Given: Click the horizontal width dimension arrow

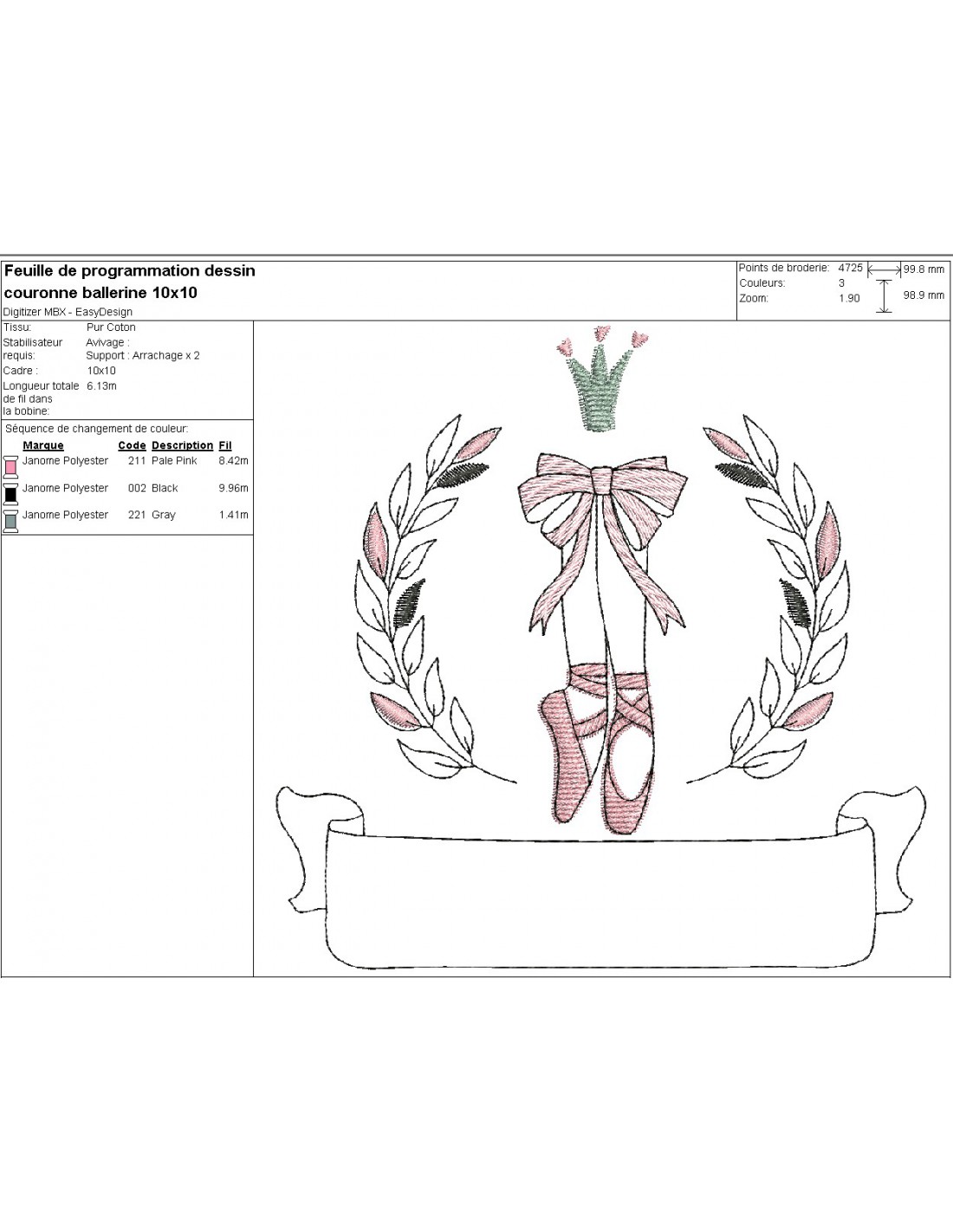Looking at the screenshot, I should pos(884,269).
